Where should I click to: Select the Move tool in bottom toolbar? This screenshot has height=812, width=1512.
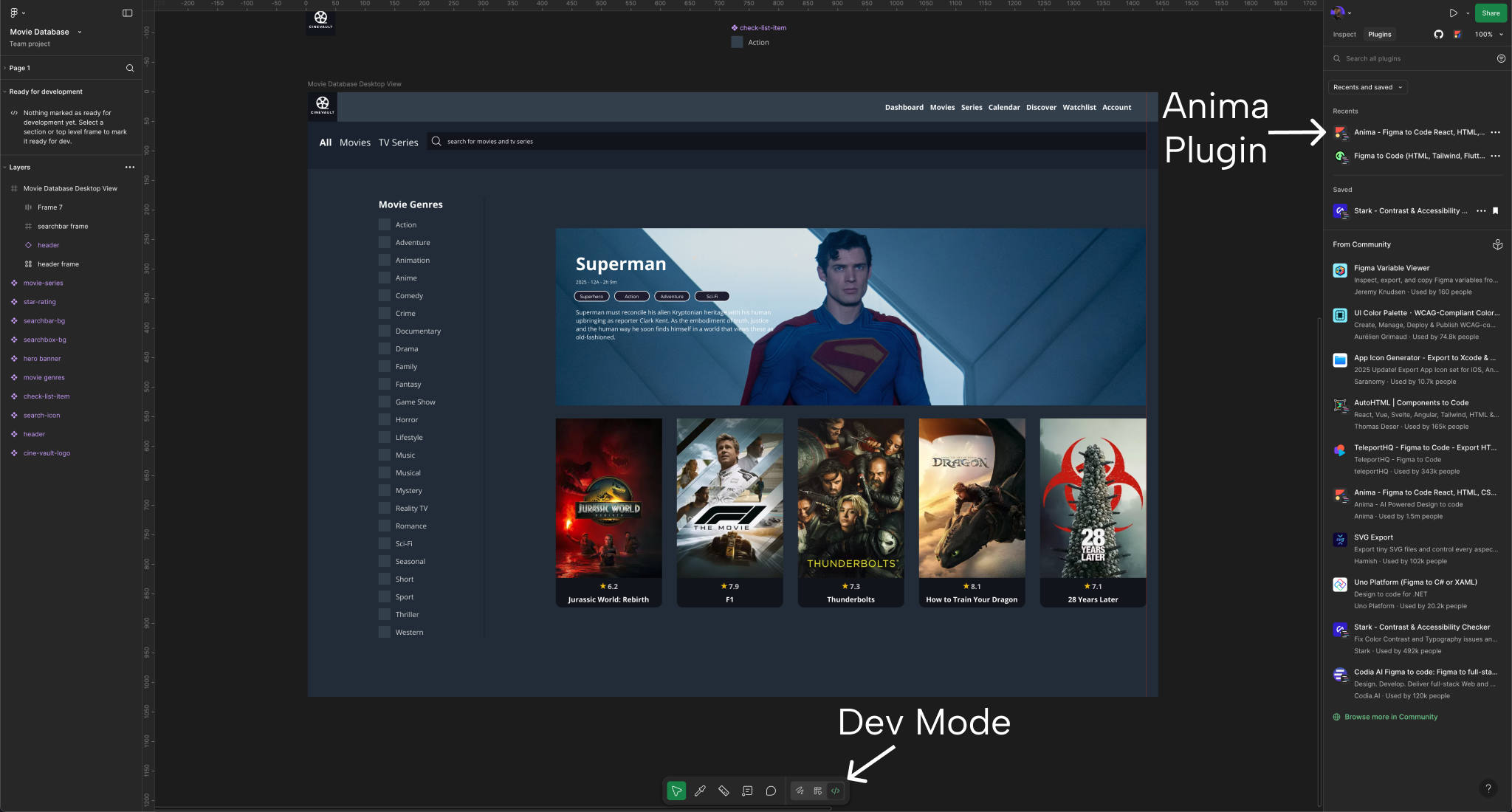676,791
